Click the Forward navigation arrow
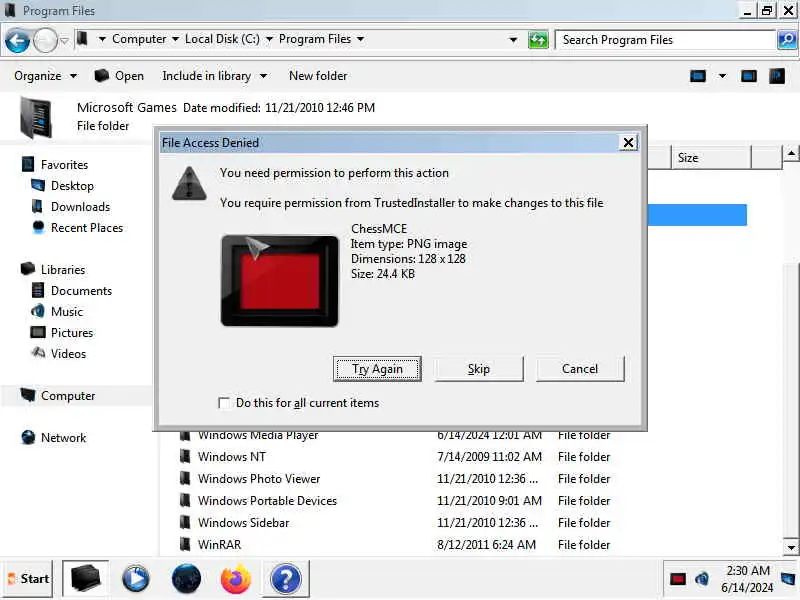The image size is (800, 600). pos(45,40)
